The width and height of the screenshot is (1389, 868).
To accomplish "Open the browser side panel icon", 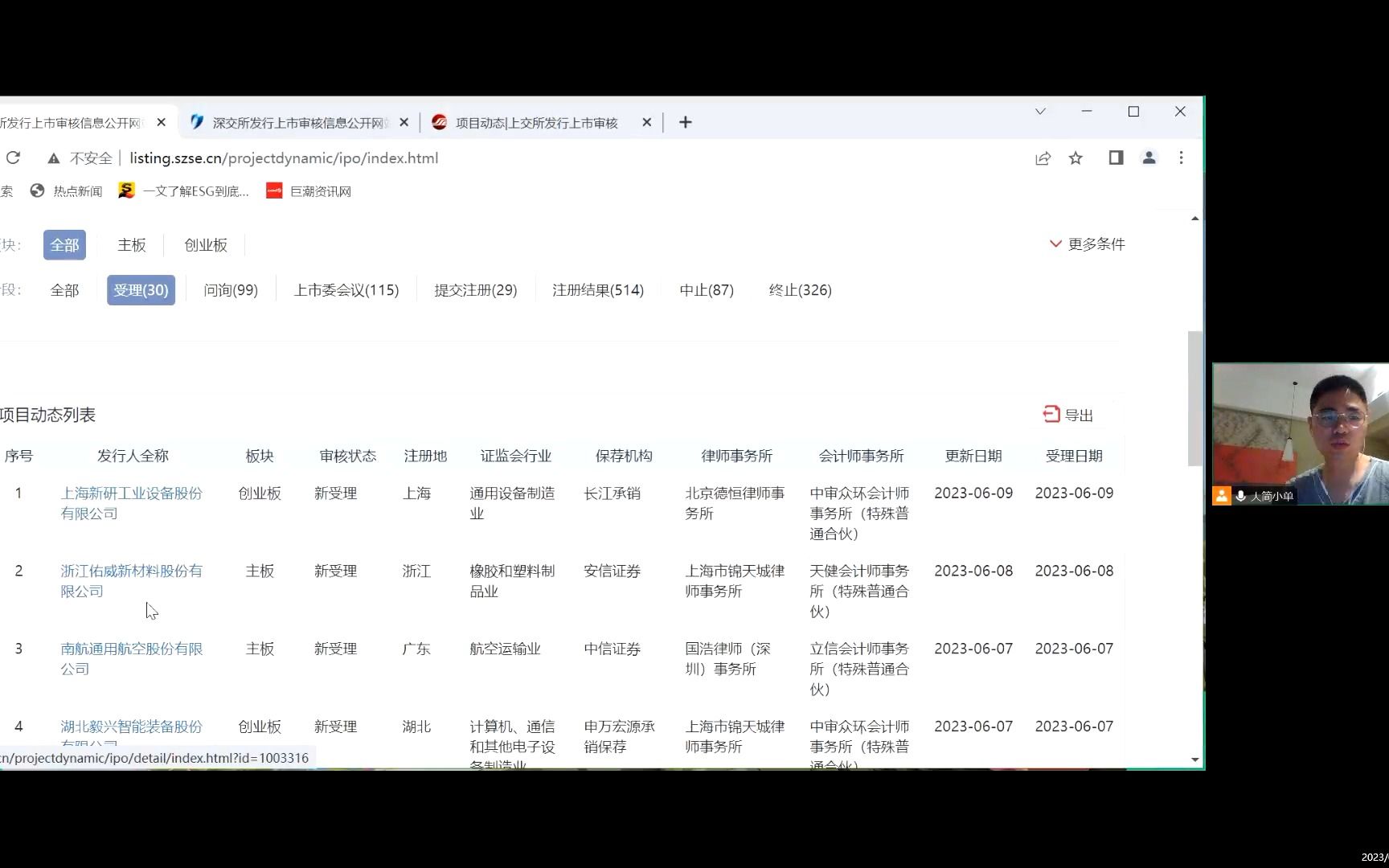I will point(1116,158).
